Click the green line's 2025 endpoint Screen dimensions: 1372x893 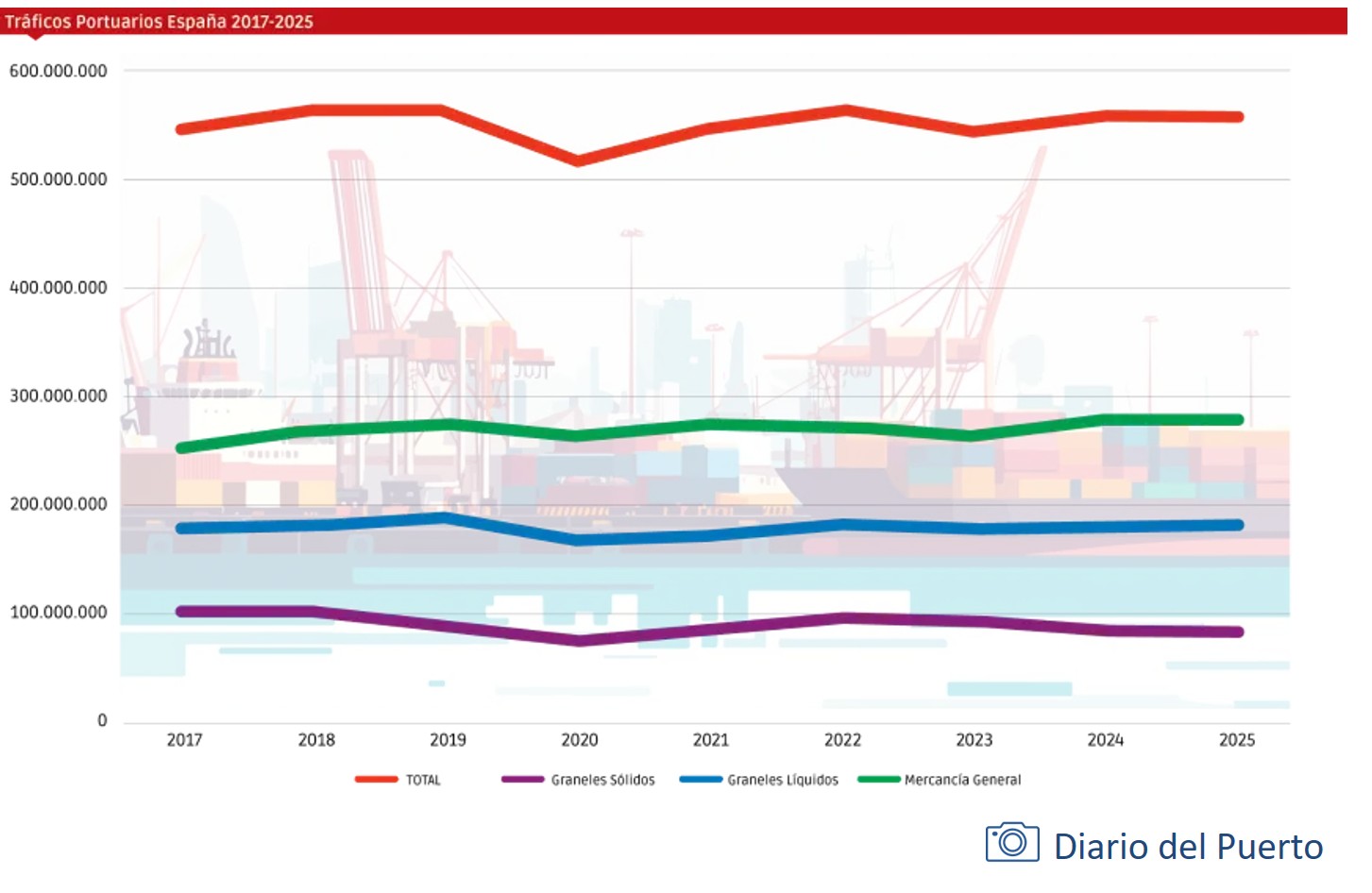1237,420
